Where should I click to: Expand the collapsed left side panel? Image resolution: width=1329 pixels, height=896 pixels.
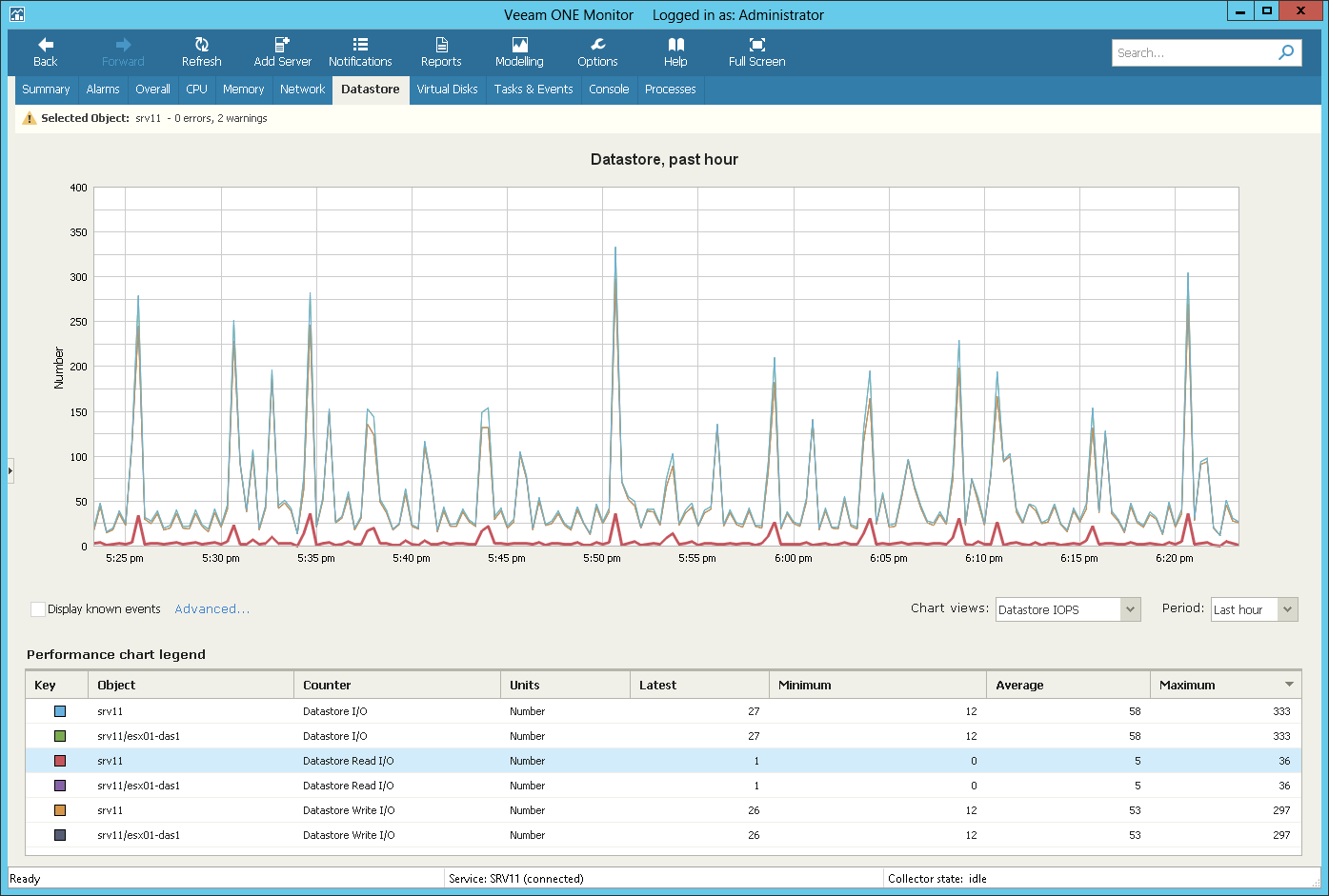(10, 470)
